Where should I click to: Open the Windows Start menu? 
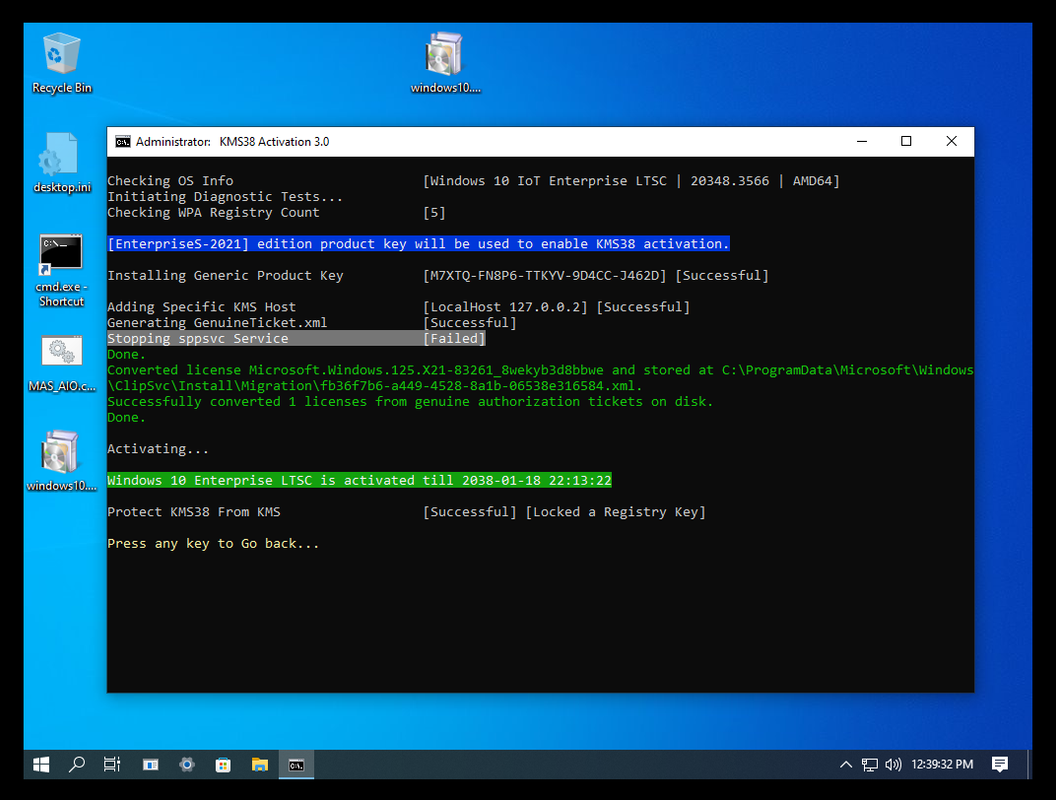pyautogui.click(x=41, y=764)
